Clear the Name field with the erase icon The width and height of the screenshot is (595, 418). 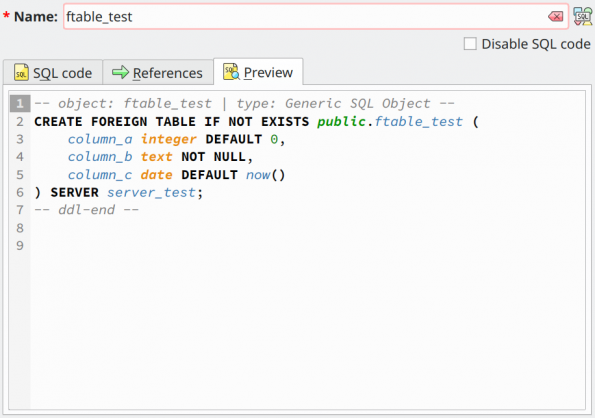(x=555, y=16)
